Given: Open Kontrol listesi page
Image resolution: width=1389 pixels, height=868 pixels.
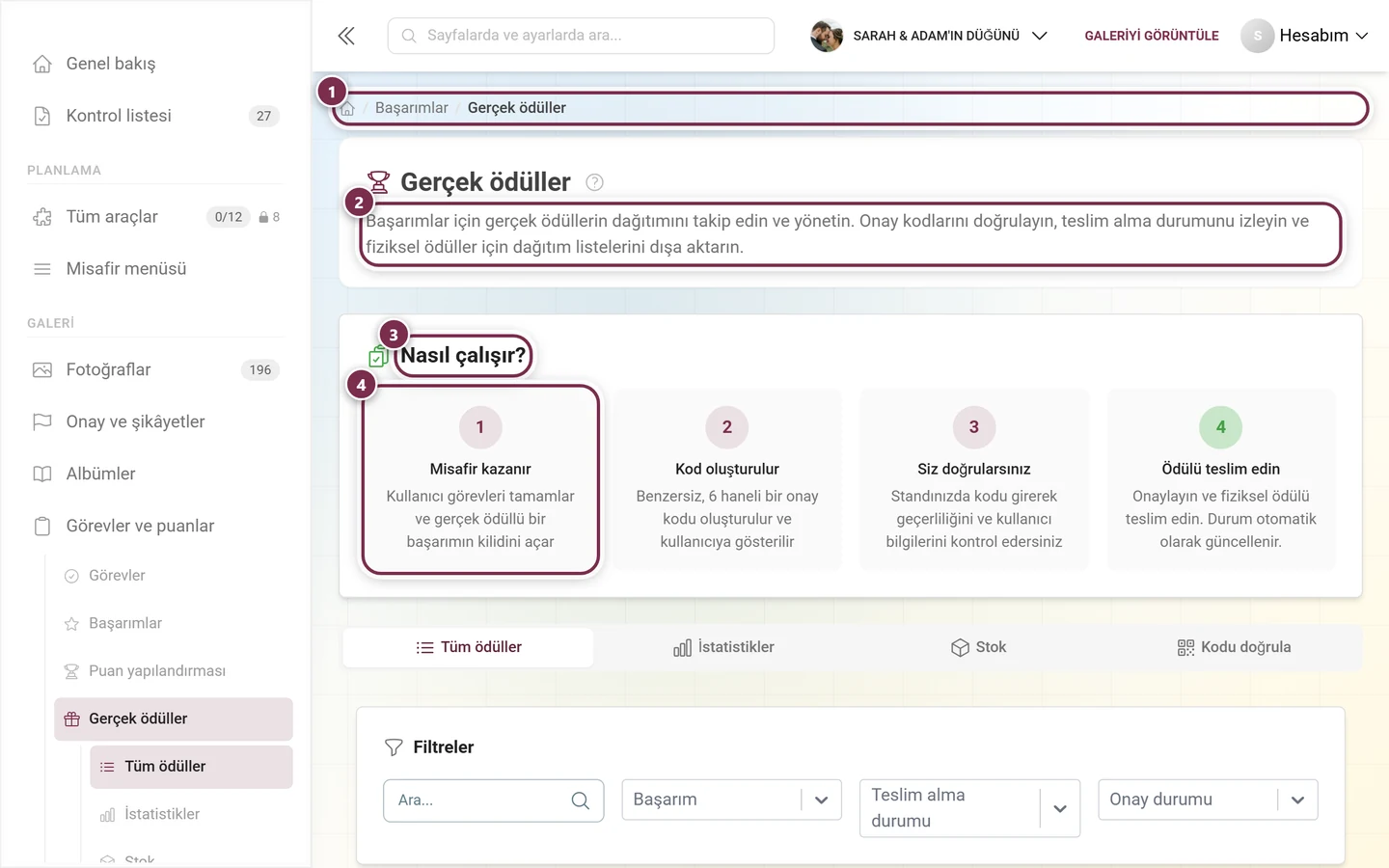Looking at the screenshot, I should click(x=155, y=116).
